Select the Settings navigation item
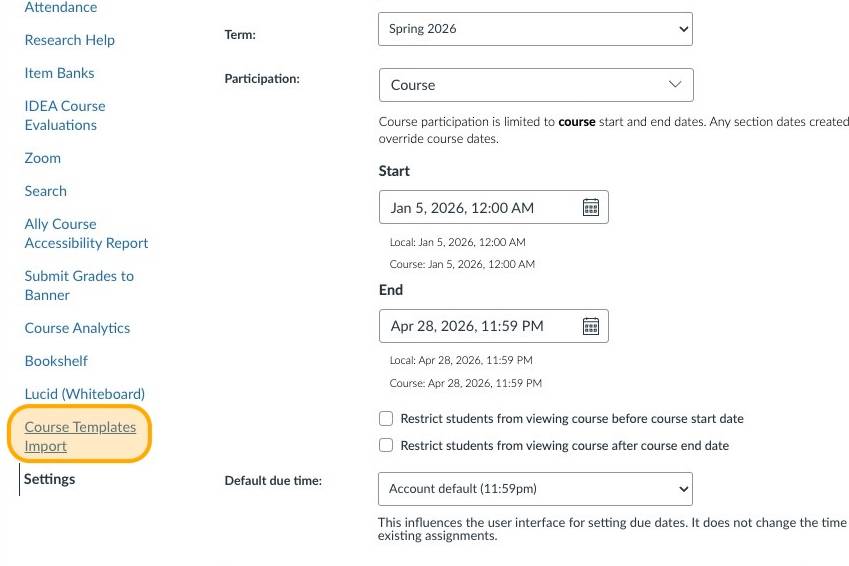This screenshot has width=849, height=566. 49,479
